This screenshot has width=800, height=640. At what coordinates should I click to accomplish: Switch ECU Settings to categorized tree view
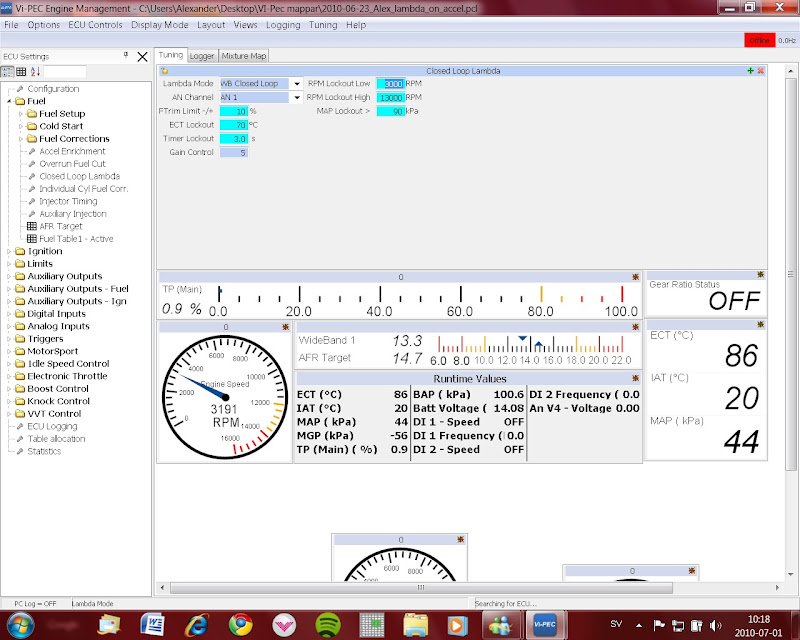click(8, 71)
